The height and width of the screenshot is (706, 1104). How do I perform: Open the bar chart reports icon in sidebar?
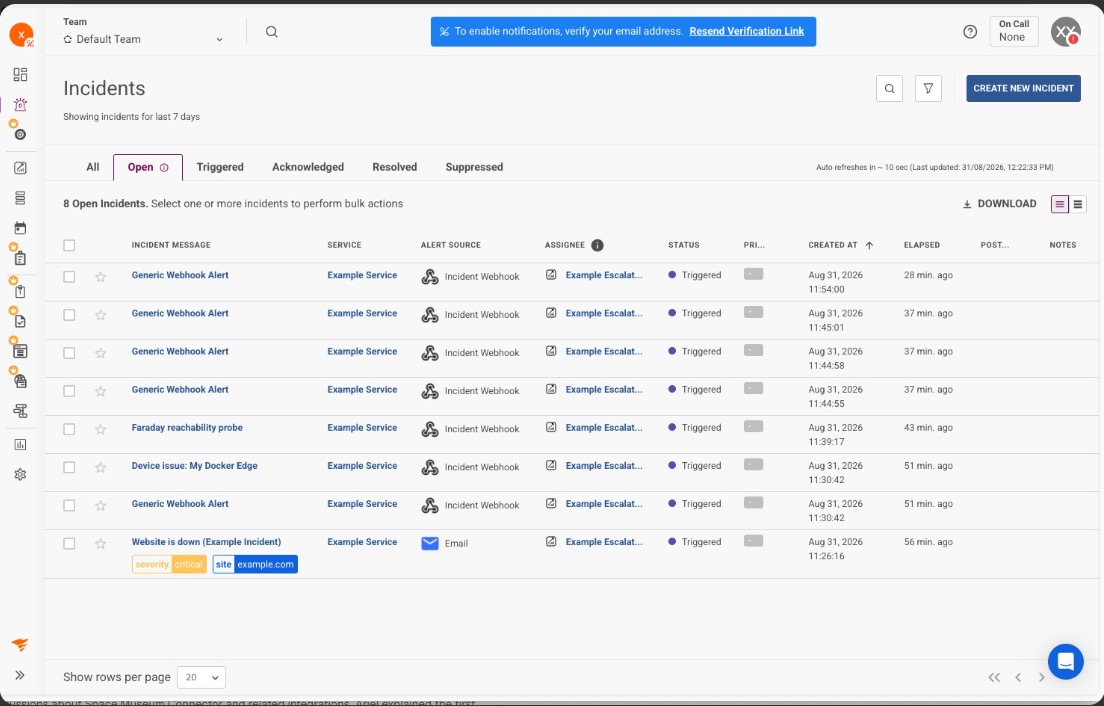click(x=20, y=444)
